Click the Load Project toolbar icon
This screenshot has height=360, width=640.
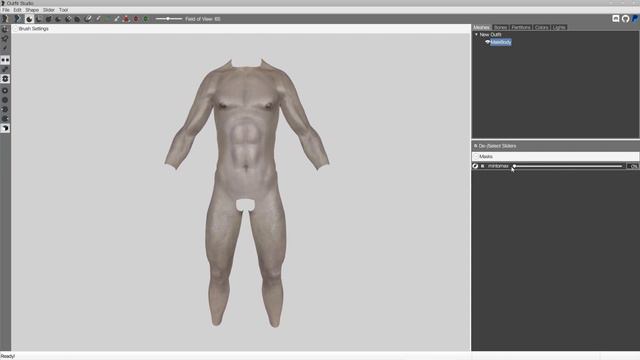17,19
